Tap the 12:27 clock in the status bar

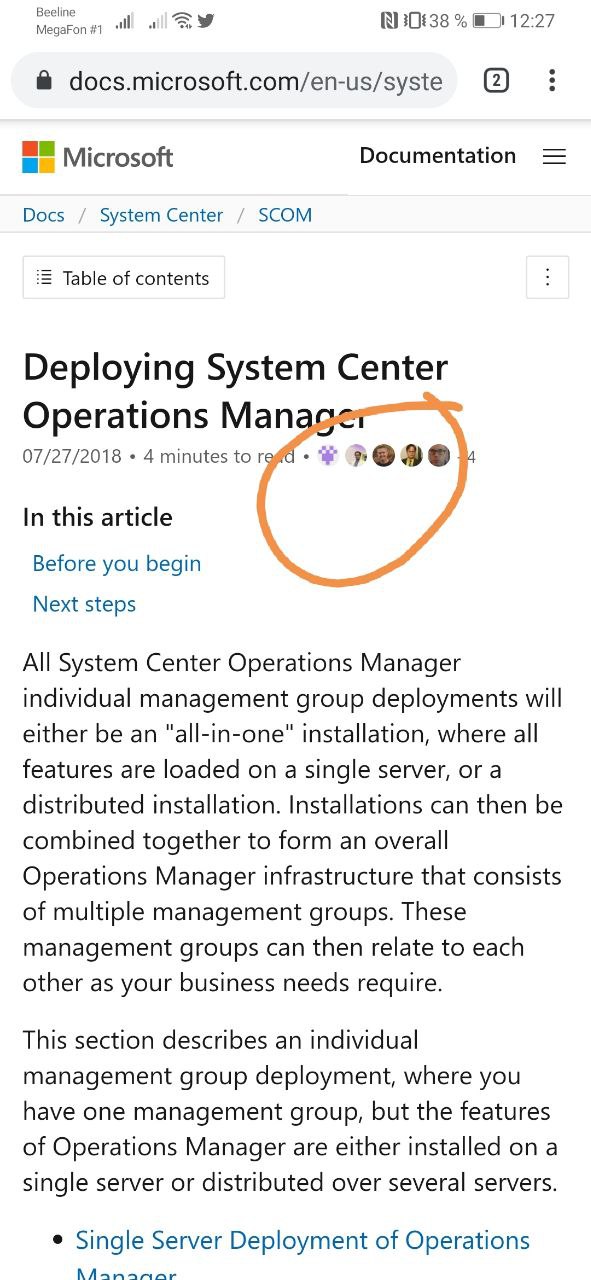(532, 20)
